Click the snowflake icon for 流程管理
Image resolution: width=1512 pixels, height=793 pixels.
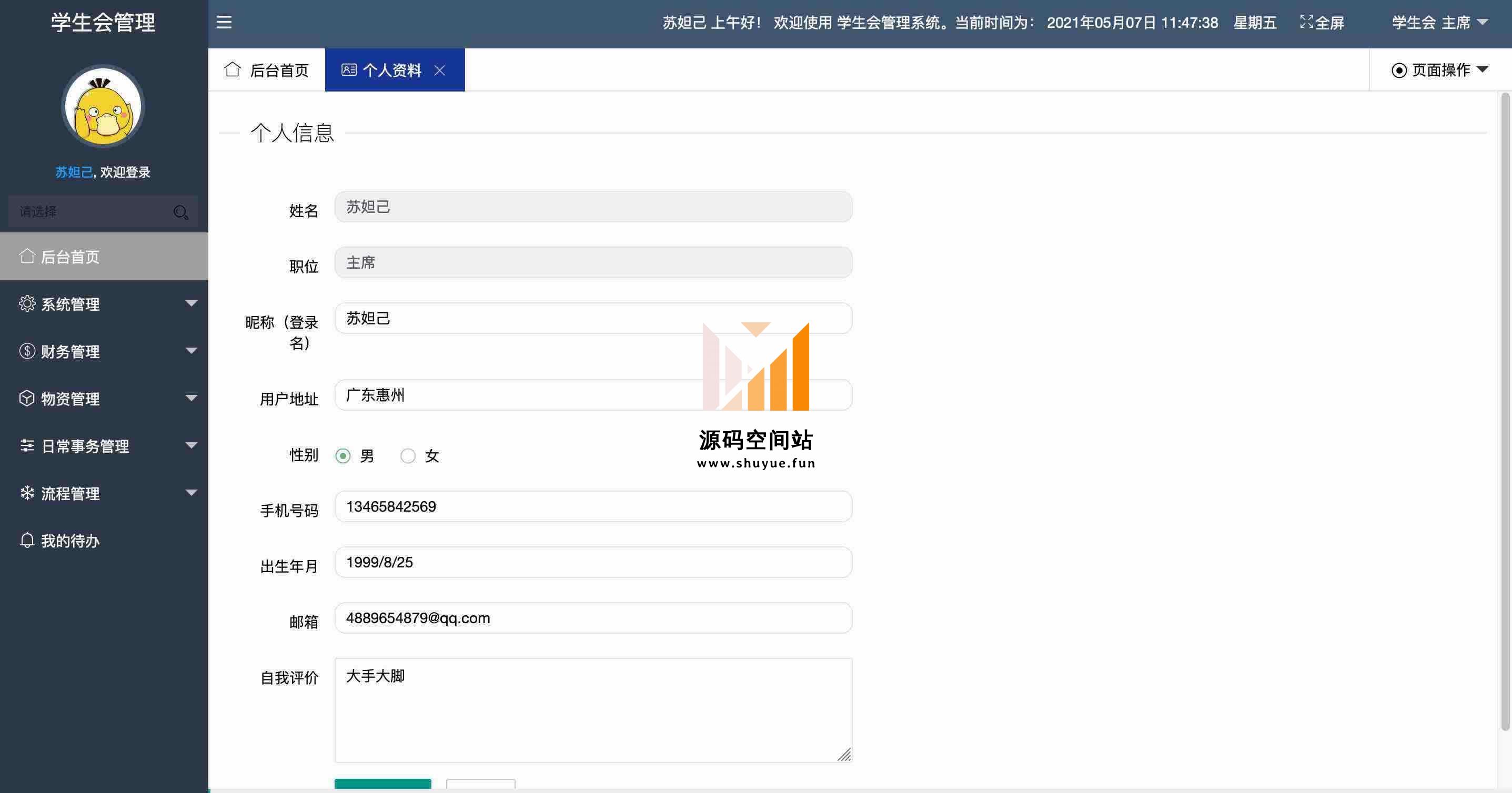27,493
